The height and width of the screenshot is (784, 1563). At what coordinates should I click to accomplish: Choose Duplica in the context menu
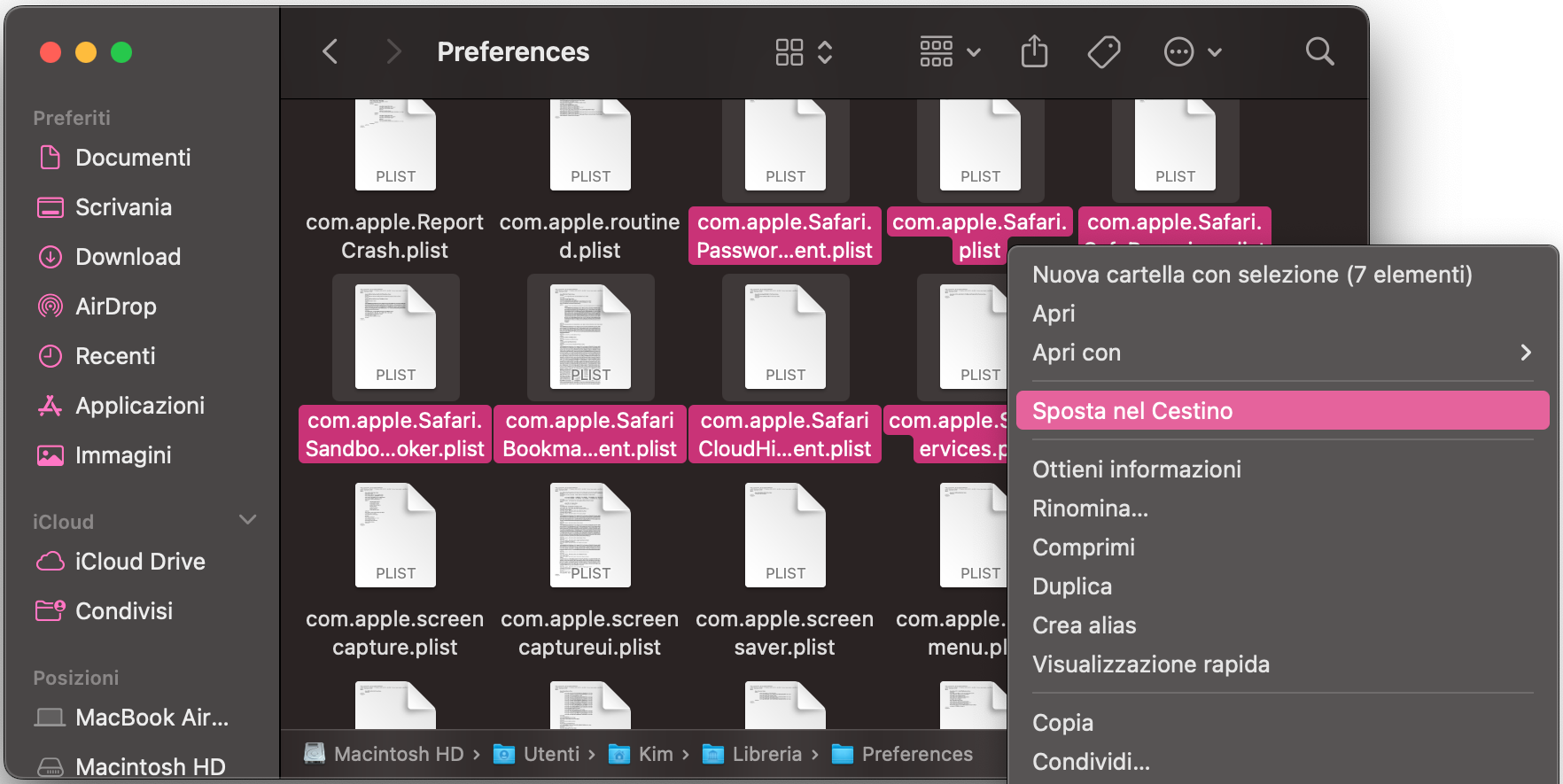[x=1072, y=586]
